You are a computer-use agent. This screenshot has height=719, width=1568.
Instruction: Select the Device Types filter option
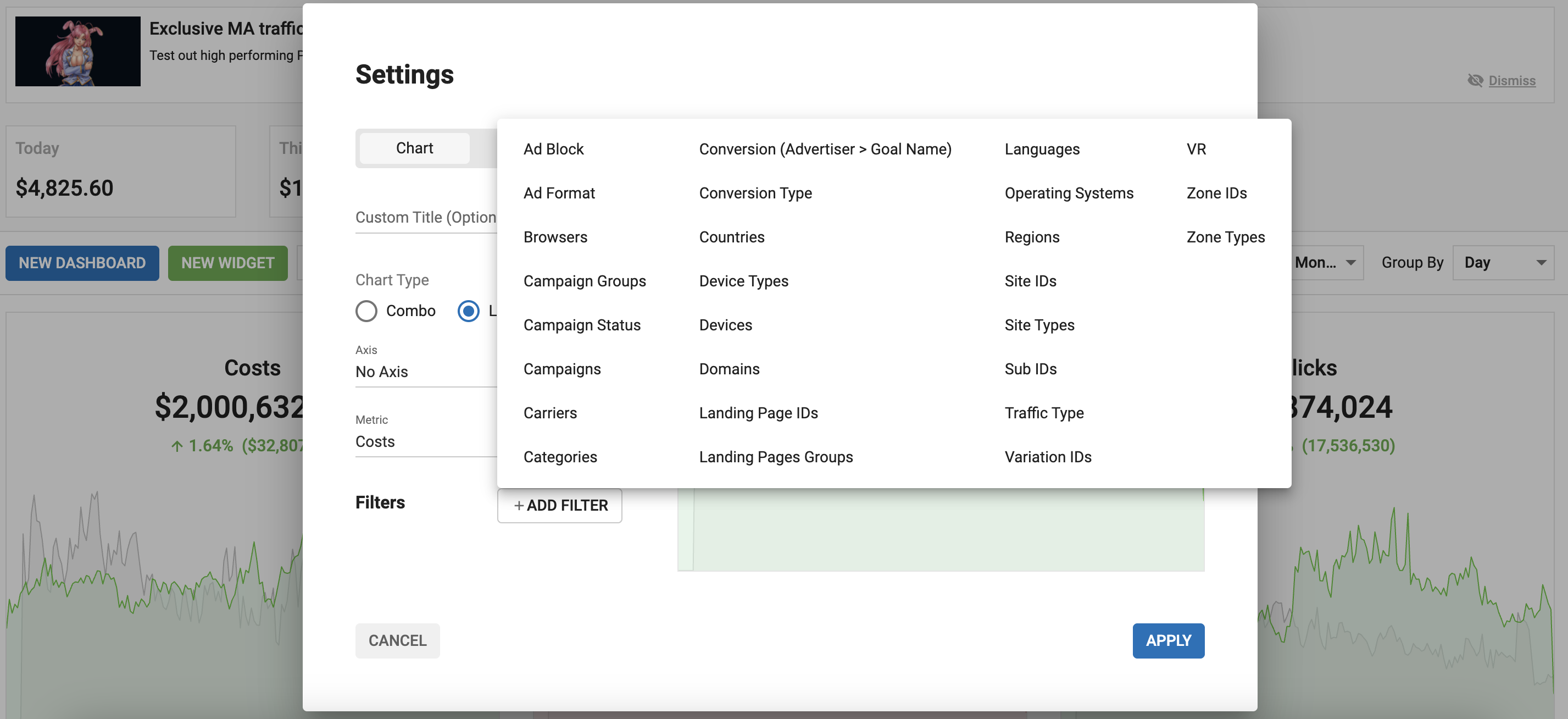745,280
